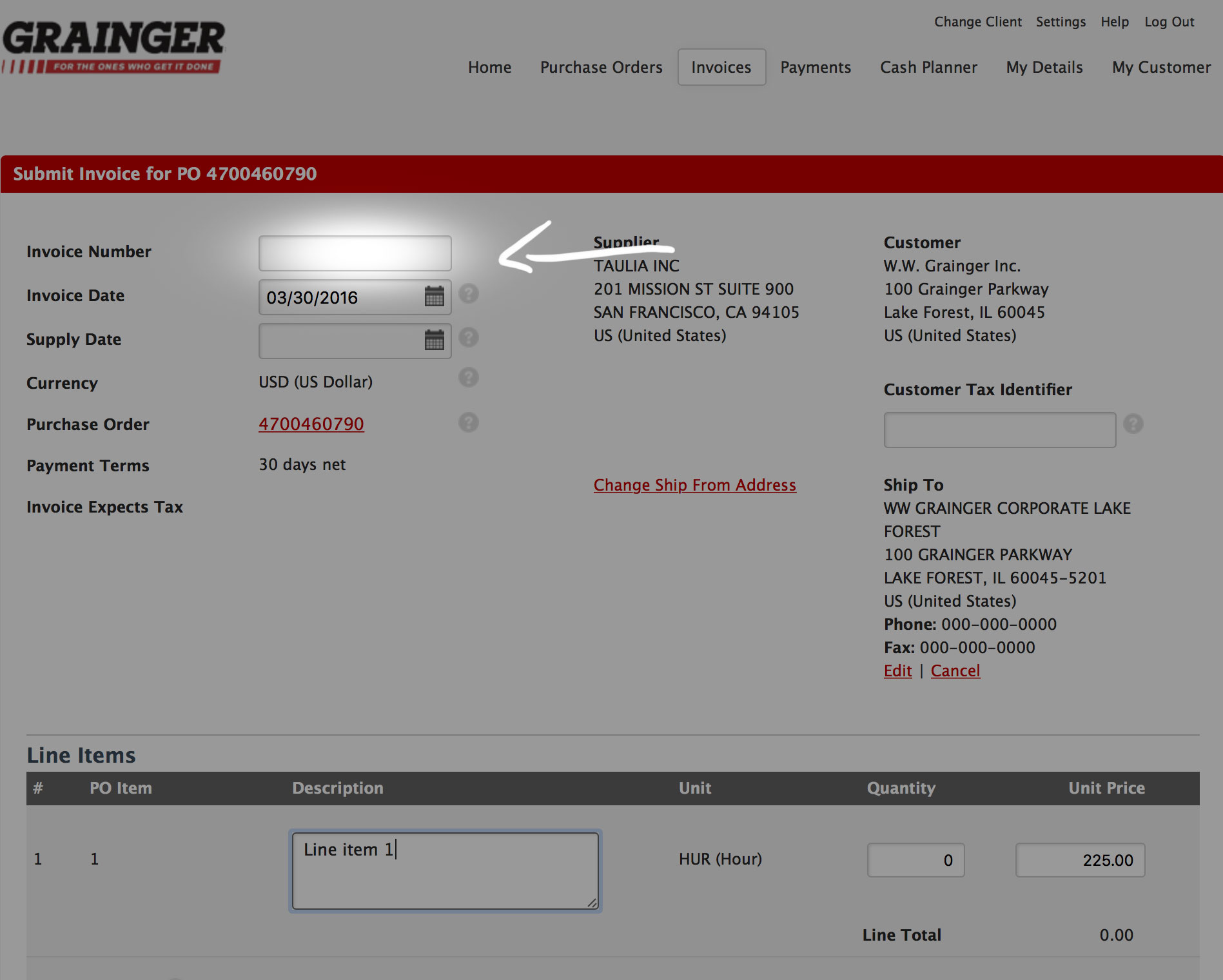The image size is (1223, 980).
Task: Switch to the Invoices tab
Action: tap(721, 67)
